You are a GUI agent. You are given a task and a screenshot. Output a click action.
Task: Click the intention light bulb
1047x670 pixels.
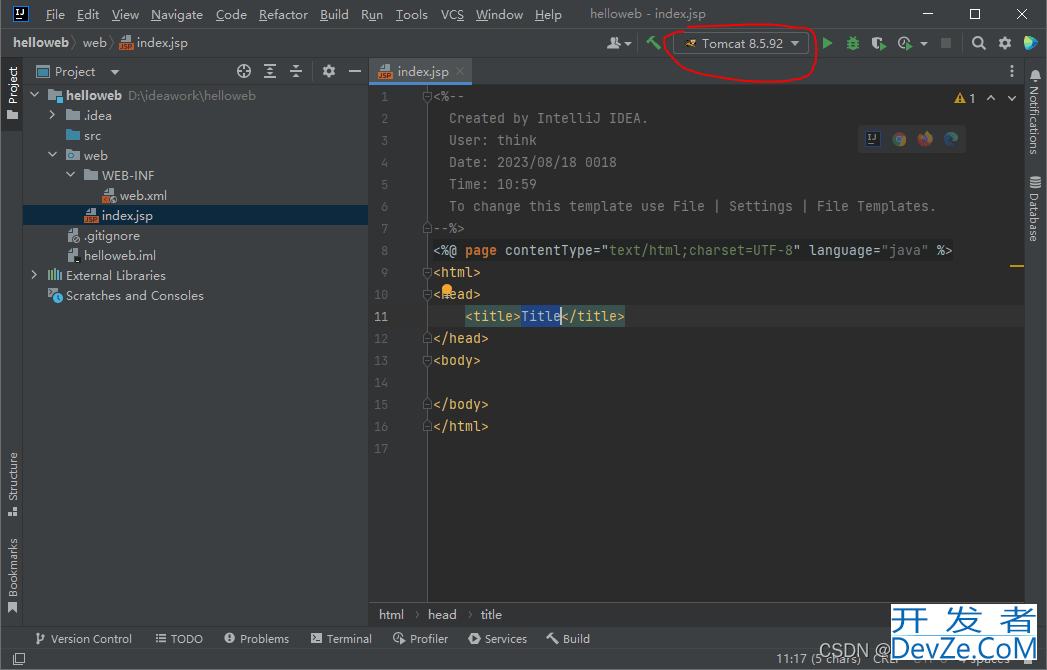(x=447, y=290)
